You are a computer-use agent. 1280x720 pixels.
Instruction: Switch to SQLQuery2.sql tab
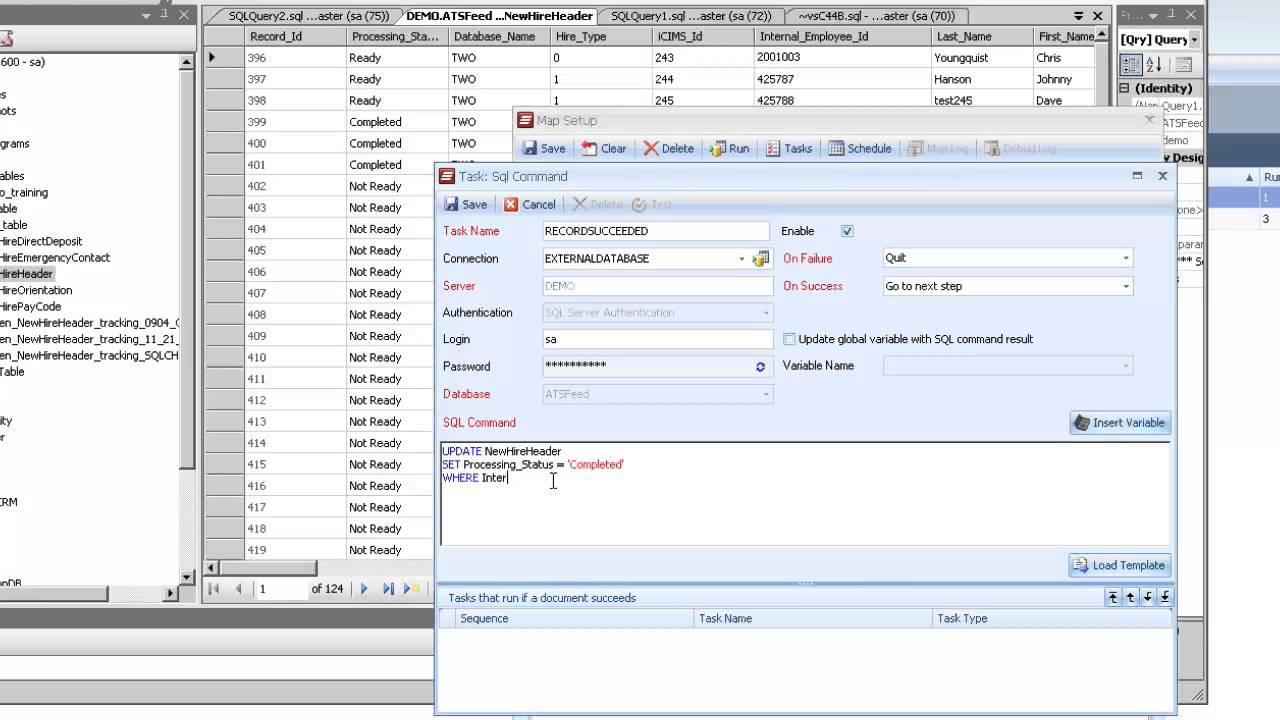(308, 16)
